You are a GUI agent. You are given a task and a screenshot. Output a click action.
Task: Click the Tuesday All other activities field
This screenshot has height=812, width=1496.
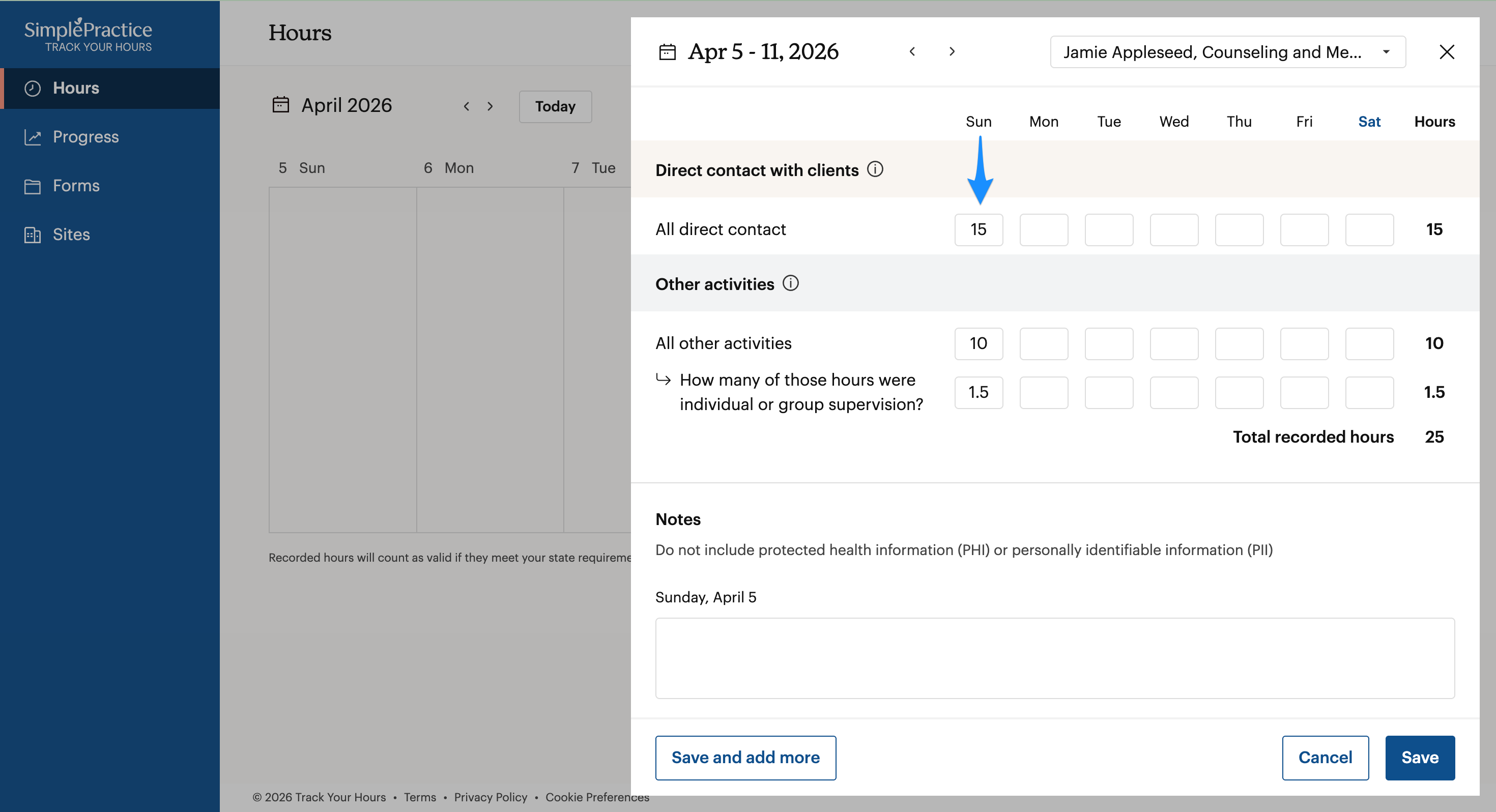click(1109, 344)
